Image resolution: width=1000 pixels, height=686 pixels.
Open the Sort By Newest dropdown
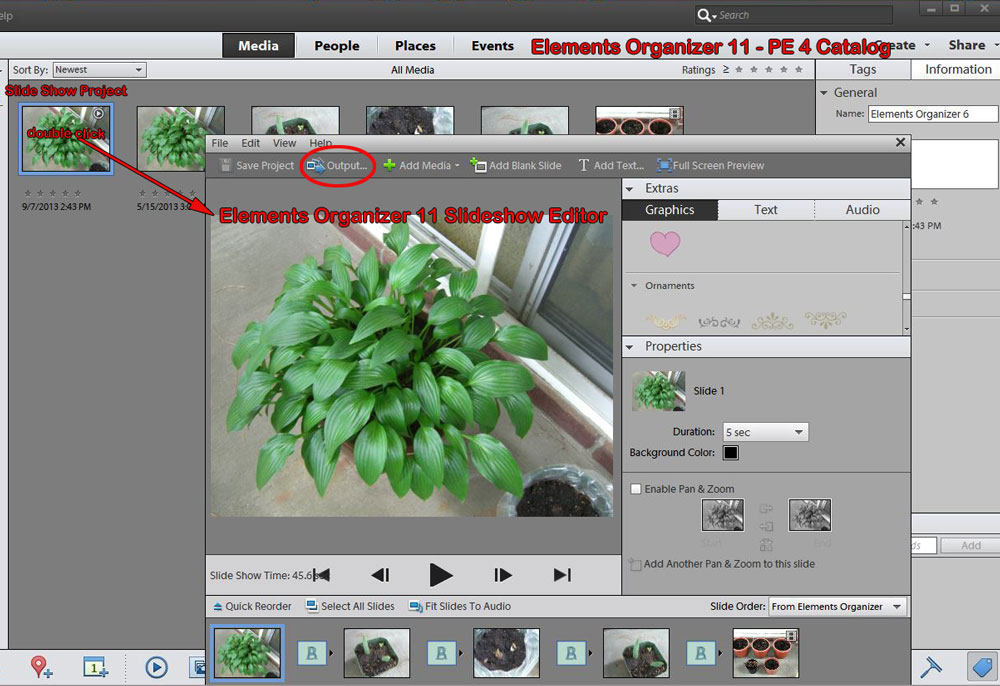[x=99, y=70]
